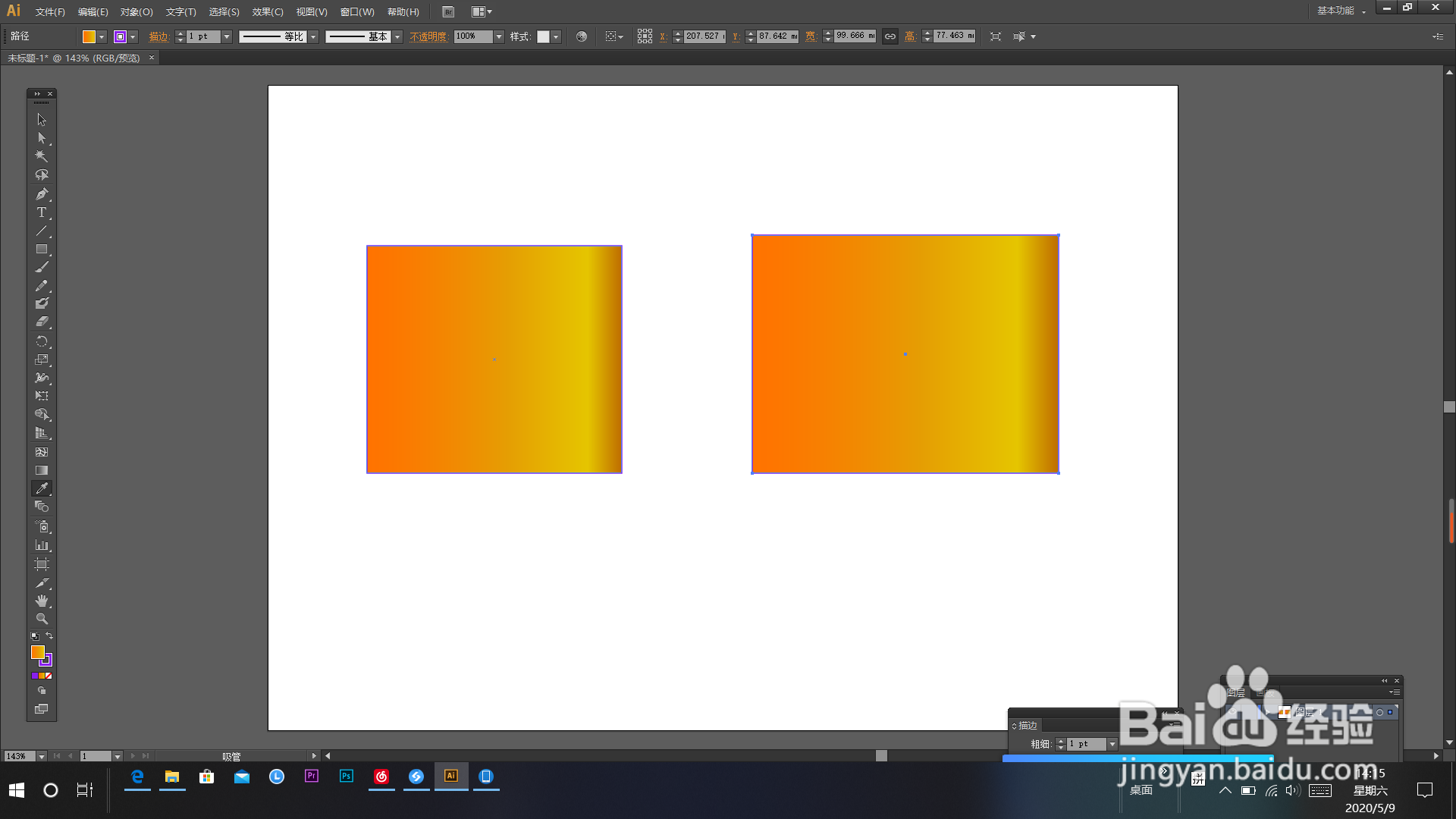Viewport: 1456px width, 819px height.
Task: Select the Gradient tool
Action: (x=42, y=470)
